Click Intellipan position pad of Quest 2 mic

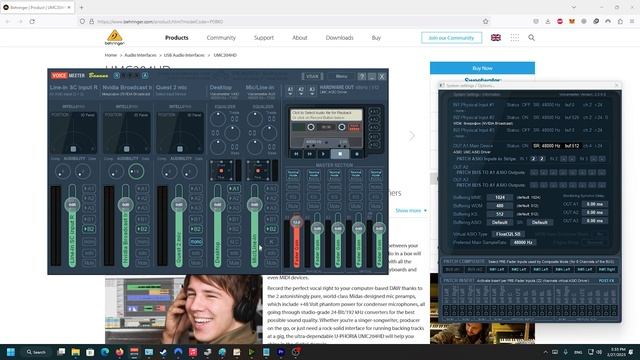point(180,133)
